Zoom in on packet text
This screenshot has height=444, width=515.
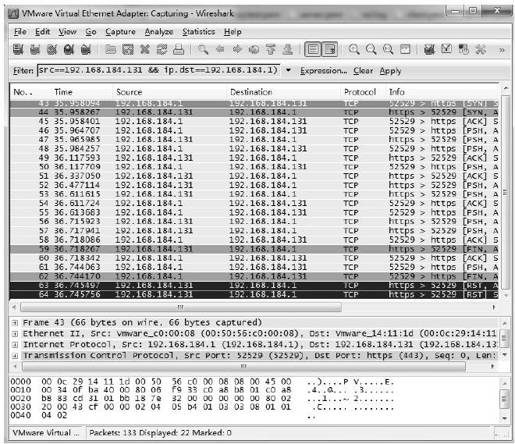pos(354,50)
